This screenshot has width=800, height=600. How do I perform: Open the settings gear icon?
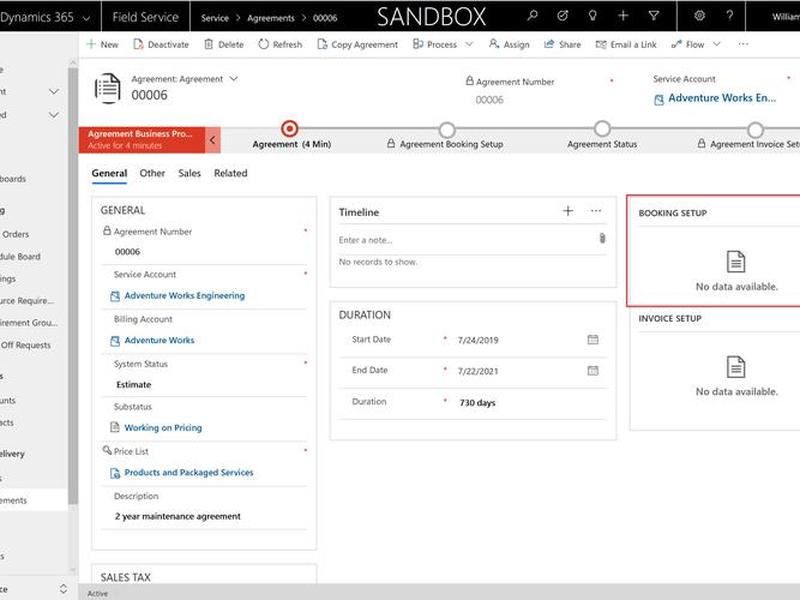[x=699, y=16]
